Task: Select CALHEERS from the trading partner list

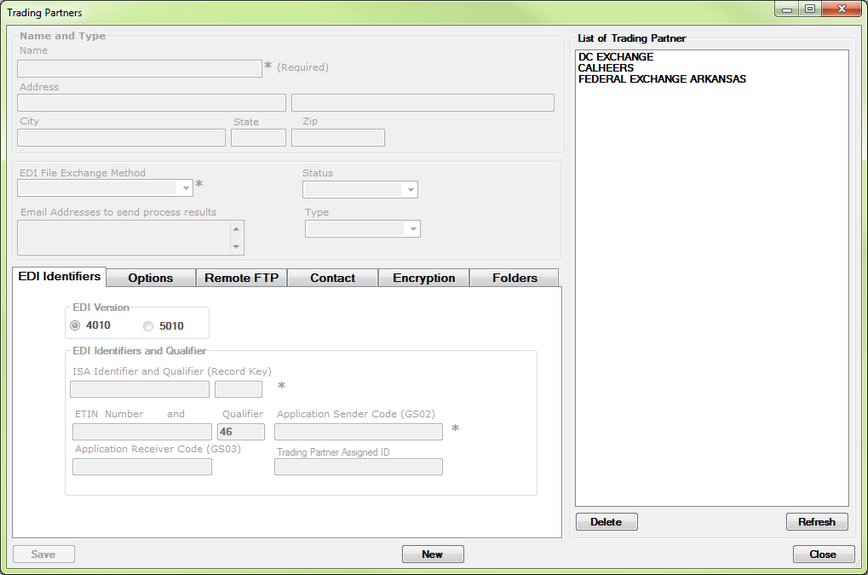Action: (606, 68)
